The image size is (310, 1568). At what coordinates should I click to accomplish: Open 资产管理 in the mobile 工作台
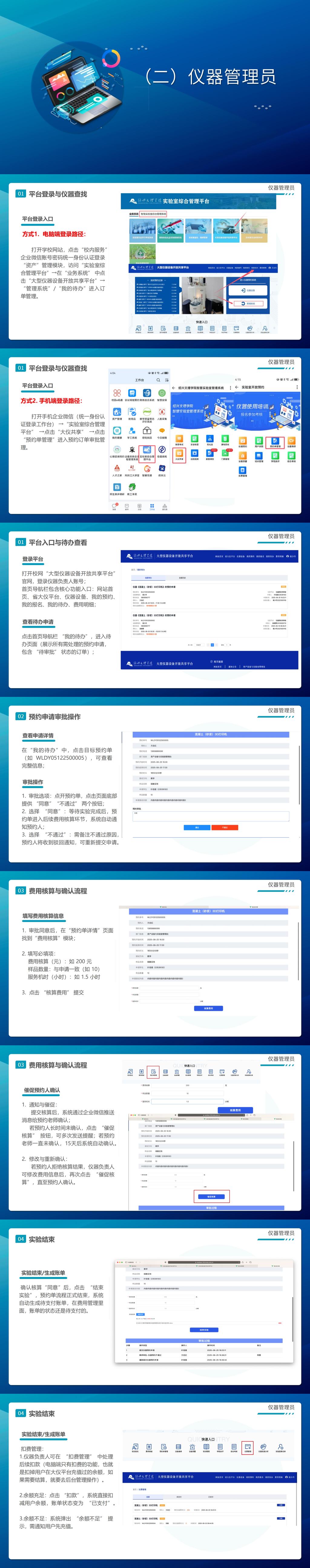116,413
